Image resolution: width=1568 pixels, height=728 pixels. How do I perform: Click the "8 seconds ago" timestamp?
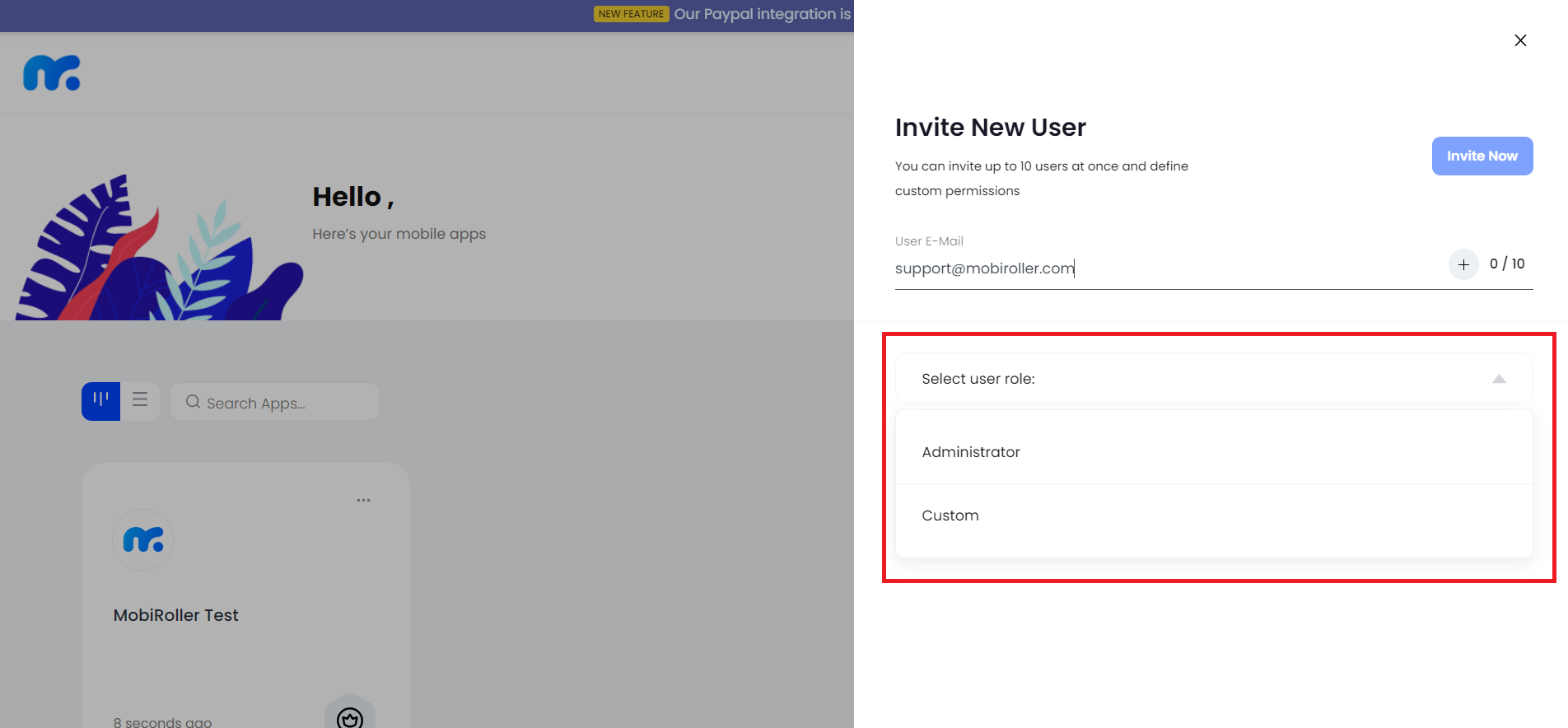click(162, 722)
